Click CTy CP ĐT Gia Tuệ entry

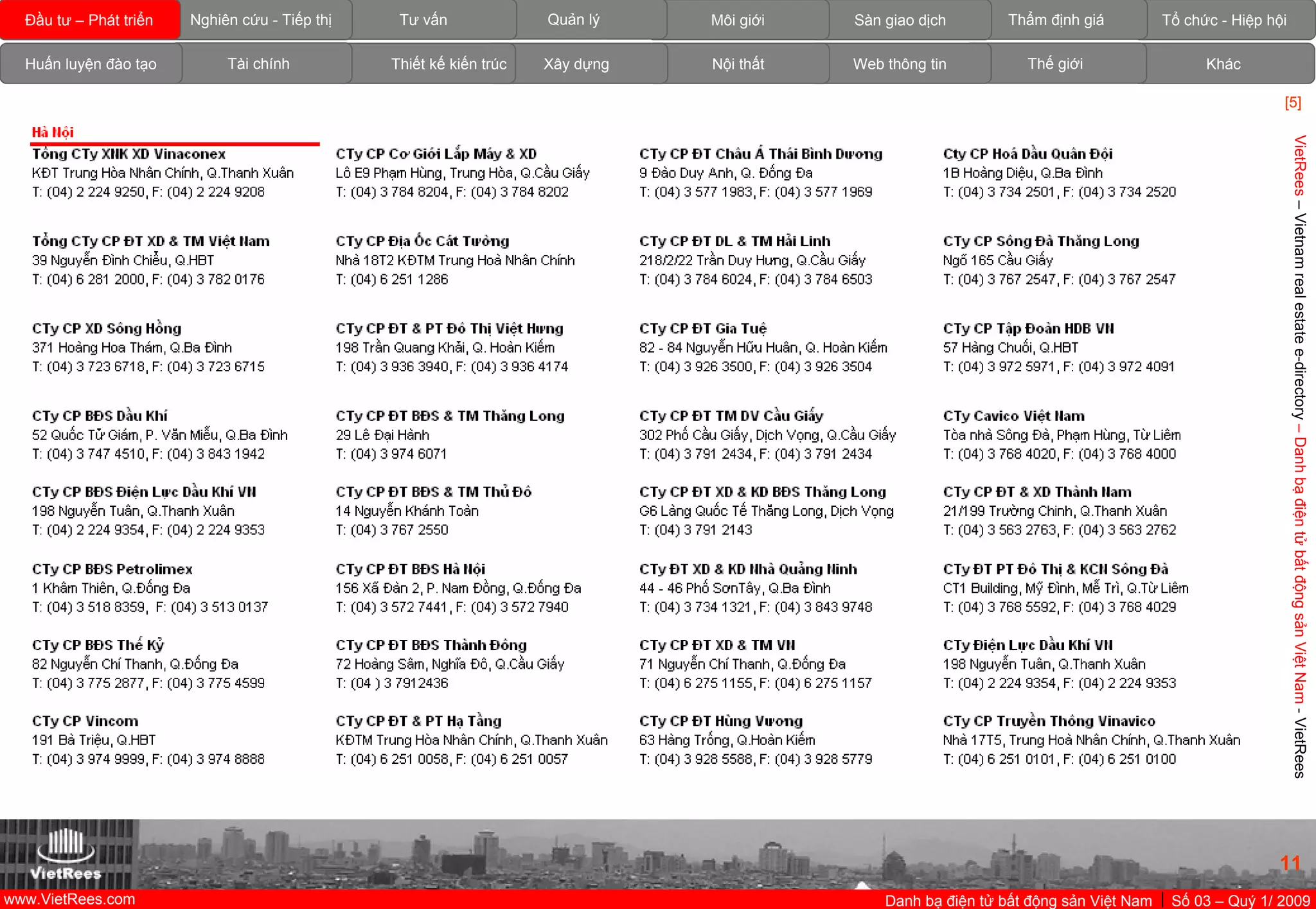[x=703, y=329]
